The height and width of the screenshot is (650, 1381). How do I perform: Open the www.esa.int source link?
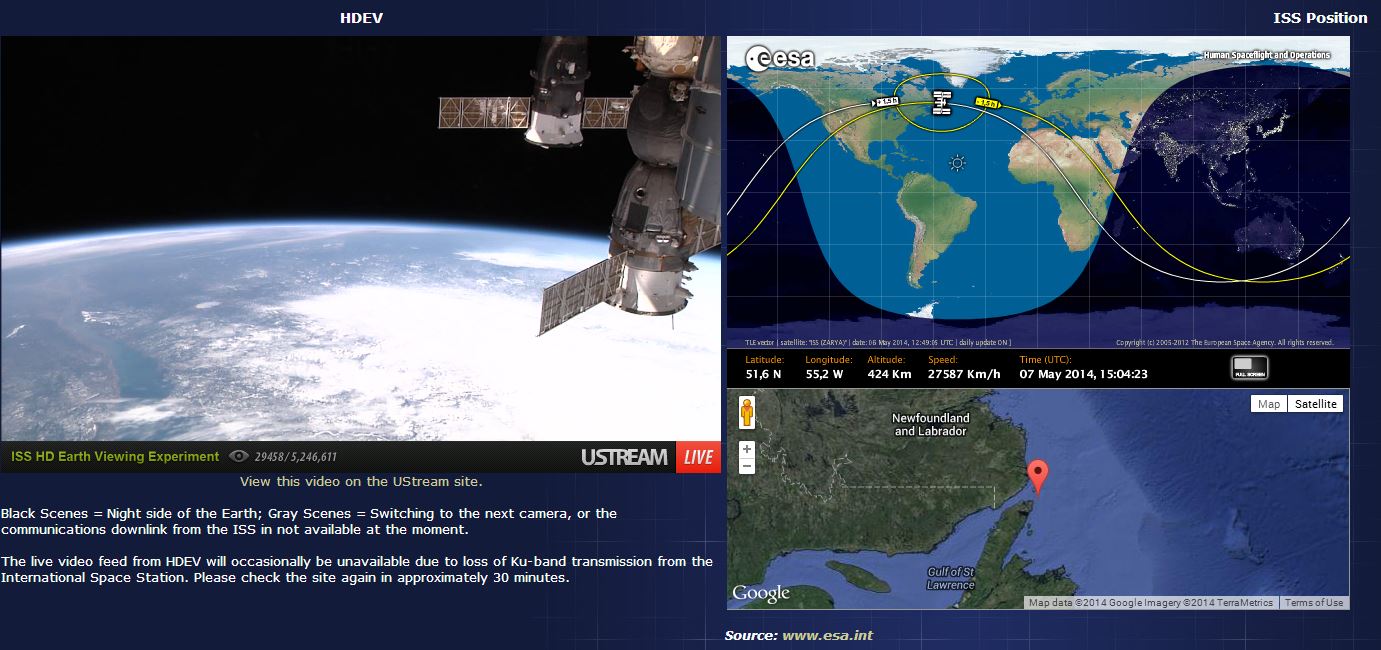point(827,635)
